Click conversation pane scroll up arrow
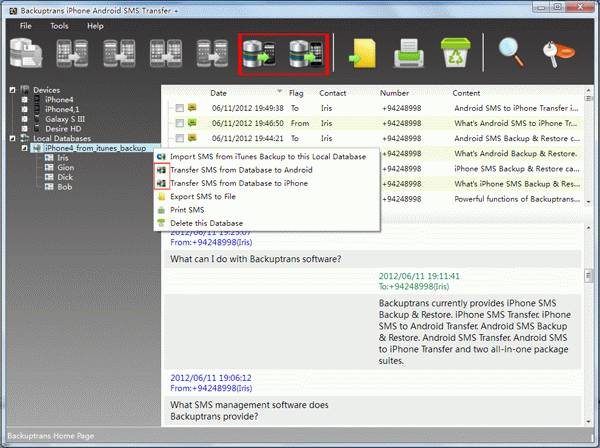This screenshot has height=448, width=600. [589, 228]
